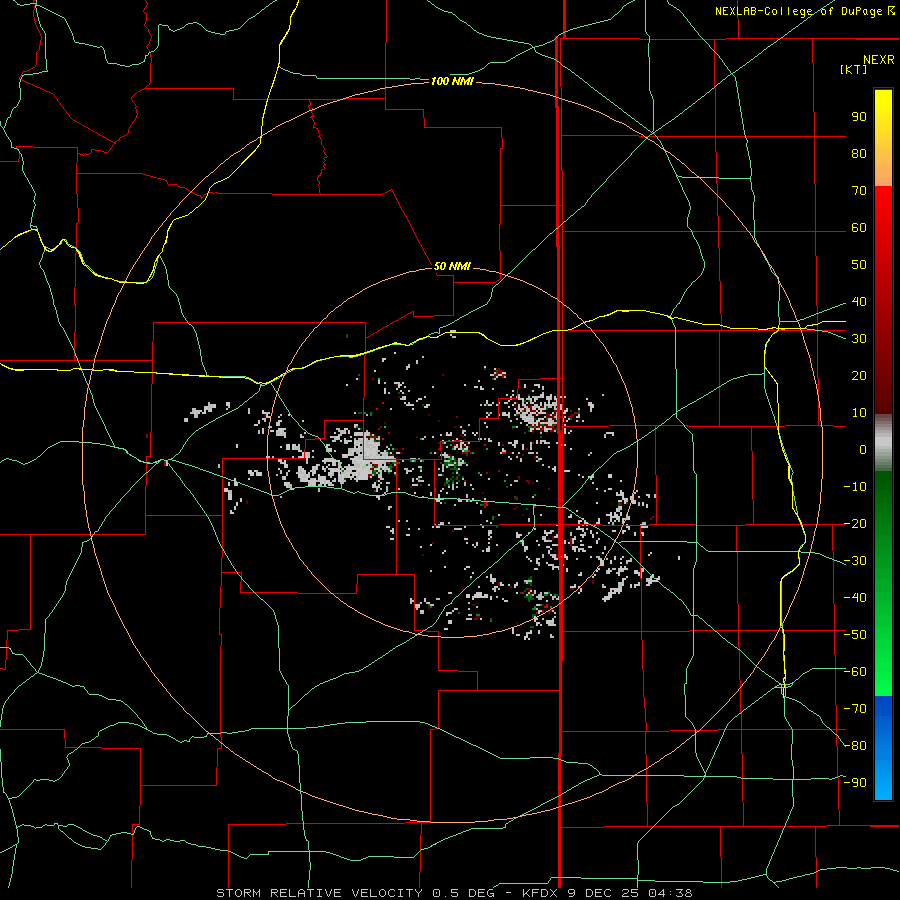Click the [KT] units label
The width and height of the screenshot is (900, 900).
point(853,69)
